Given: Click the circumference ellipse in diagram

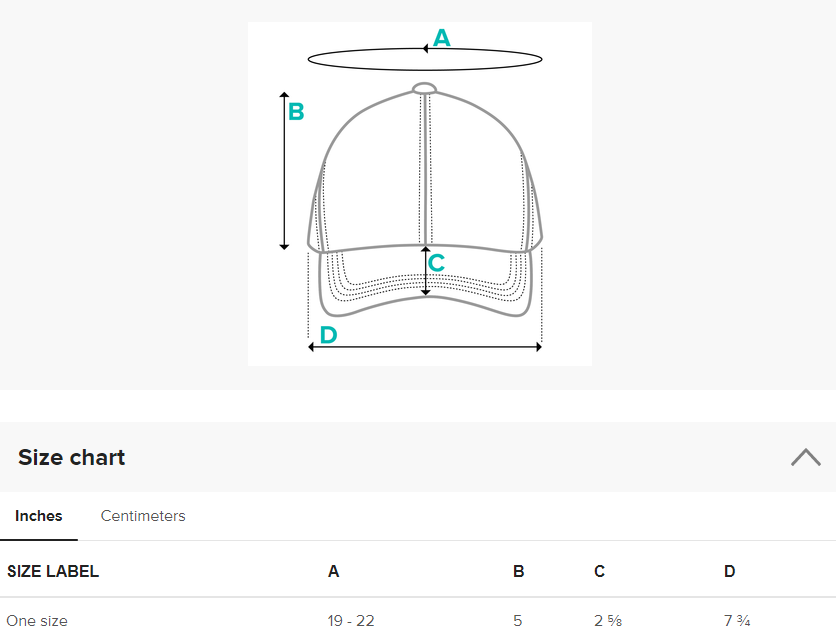Looking at the screenshot, I should [425, 59].
